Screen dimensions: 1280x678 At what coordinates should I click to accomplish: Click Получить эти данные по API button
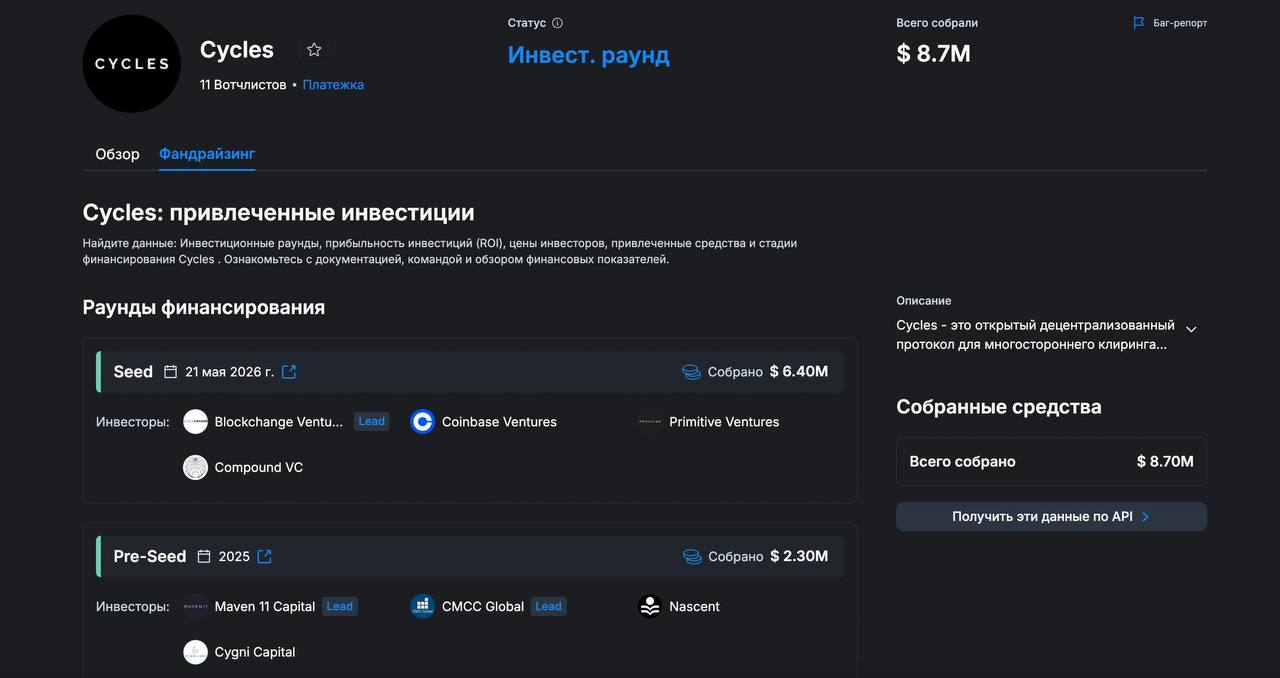pos(1051,517)
